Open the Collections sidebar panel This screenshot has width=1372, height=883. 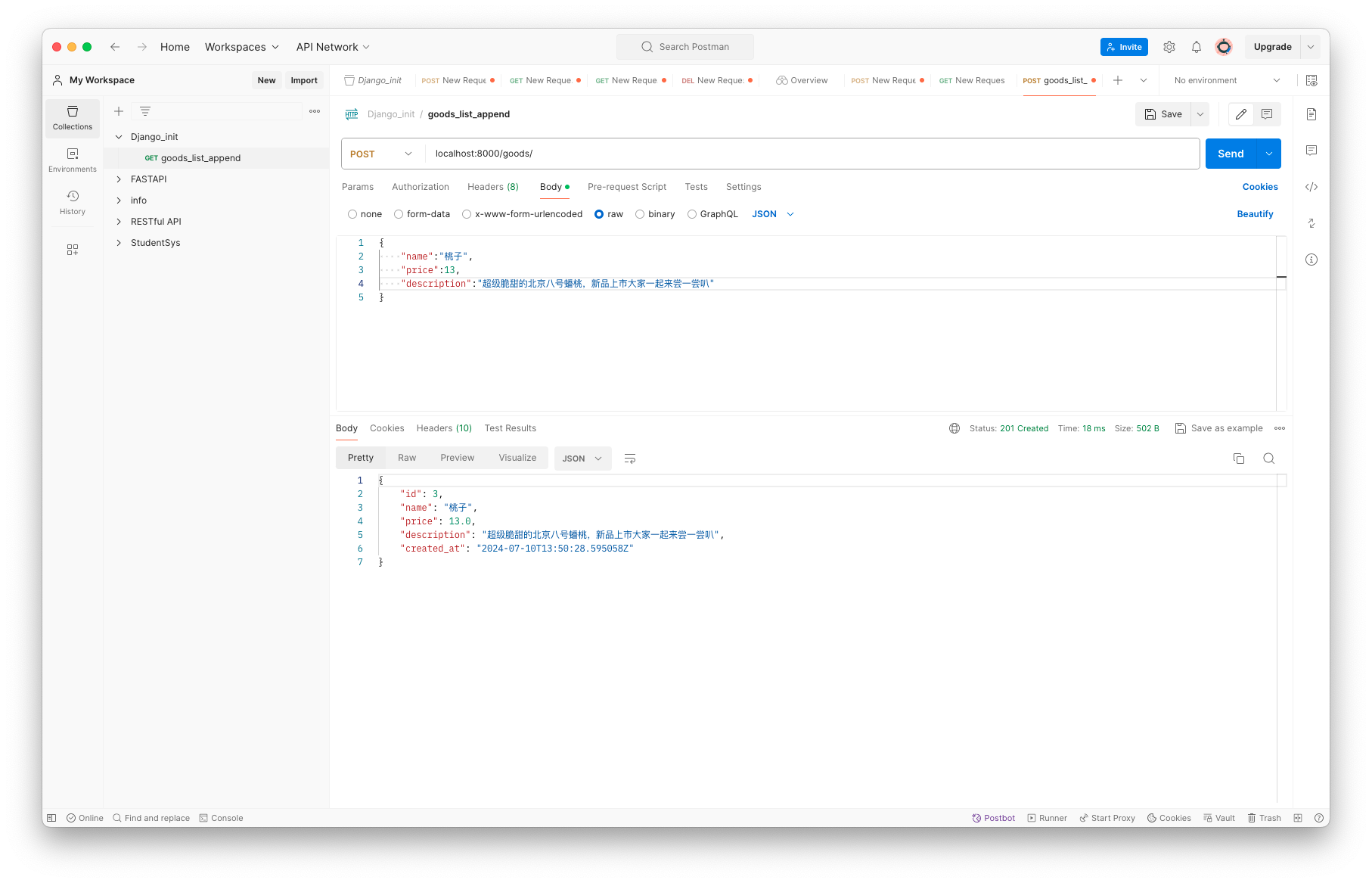tap(73, 118)
